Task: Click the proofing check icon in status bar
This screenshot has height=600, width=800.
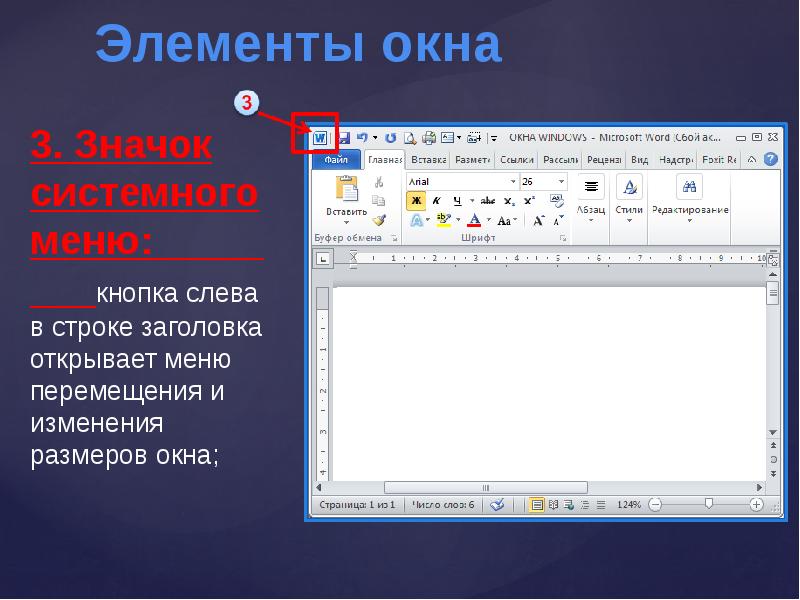Action: (x=498, y=505)
